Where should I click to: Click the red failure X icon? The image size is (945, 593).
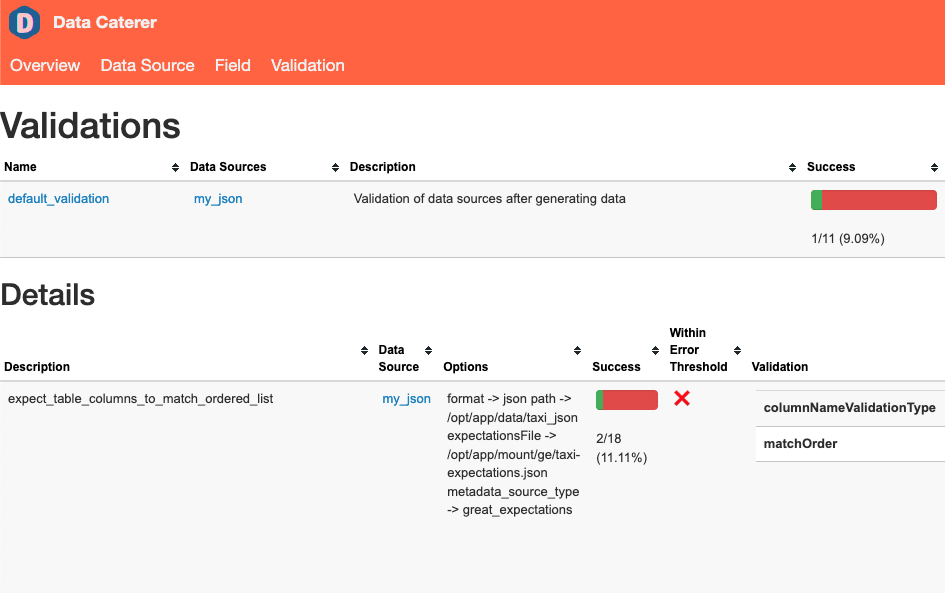tap(682, 397)
